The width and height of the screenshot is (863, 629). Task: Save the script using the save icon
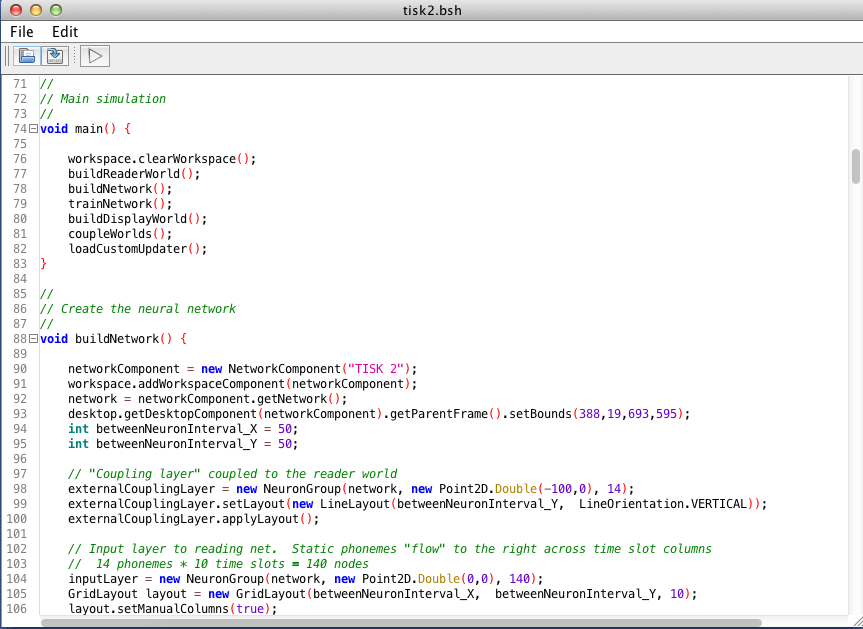[x=55, y=56]
